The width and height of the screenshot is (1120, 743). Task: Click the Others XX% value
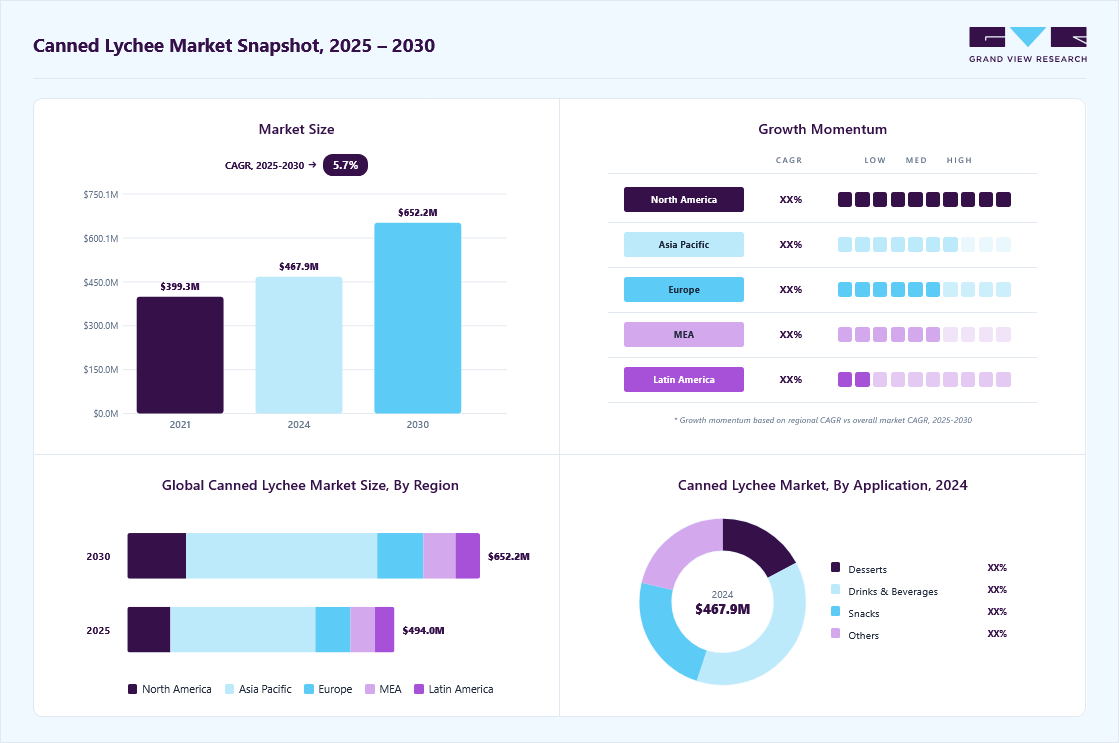coord(997,634)
